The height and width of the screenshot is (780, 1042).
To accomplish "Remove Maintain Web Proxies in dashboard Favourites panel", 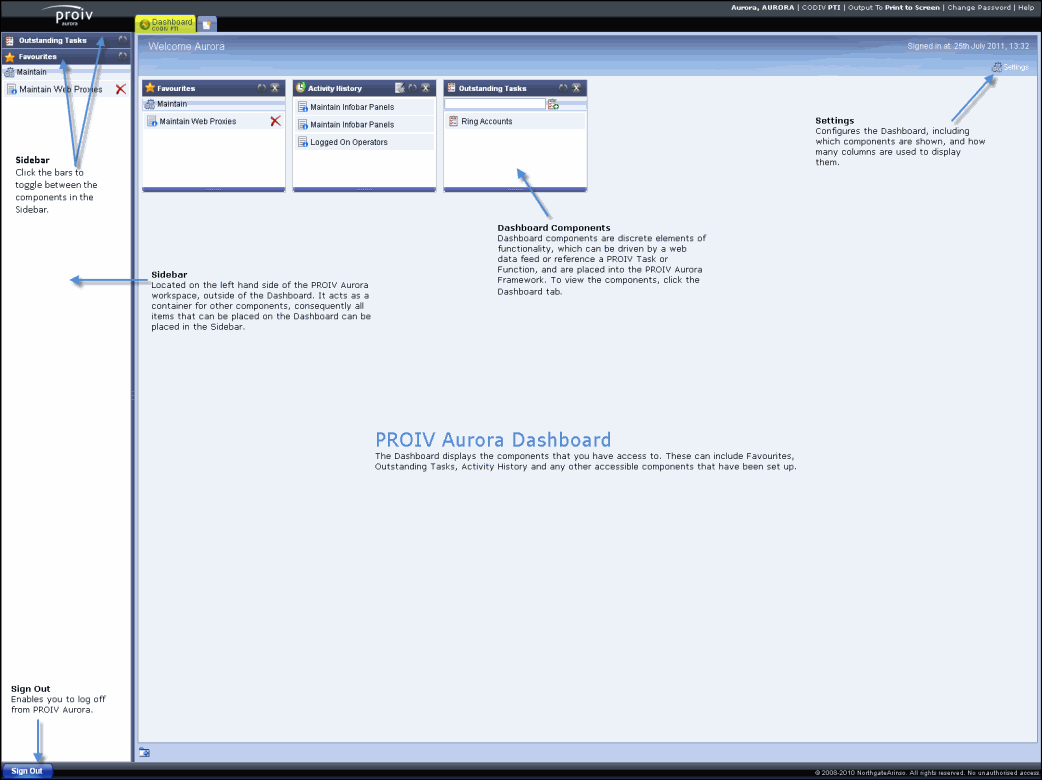I will coord(275,121).
